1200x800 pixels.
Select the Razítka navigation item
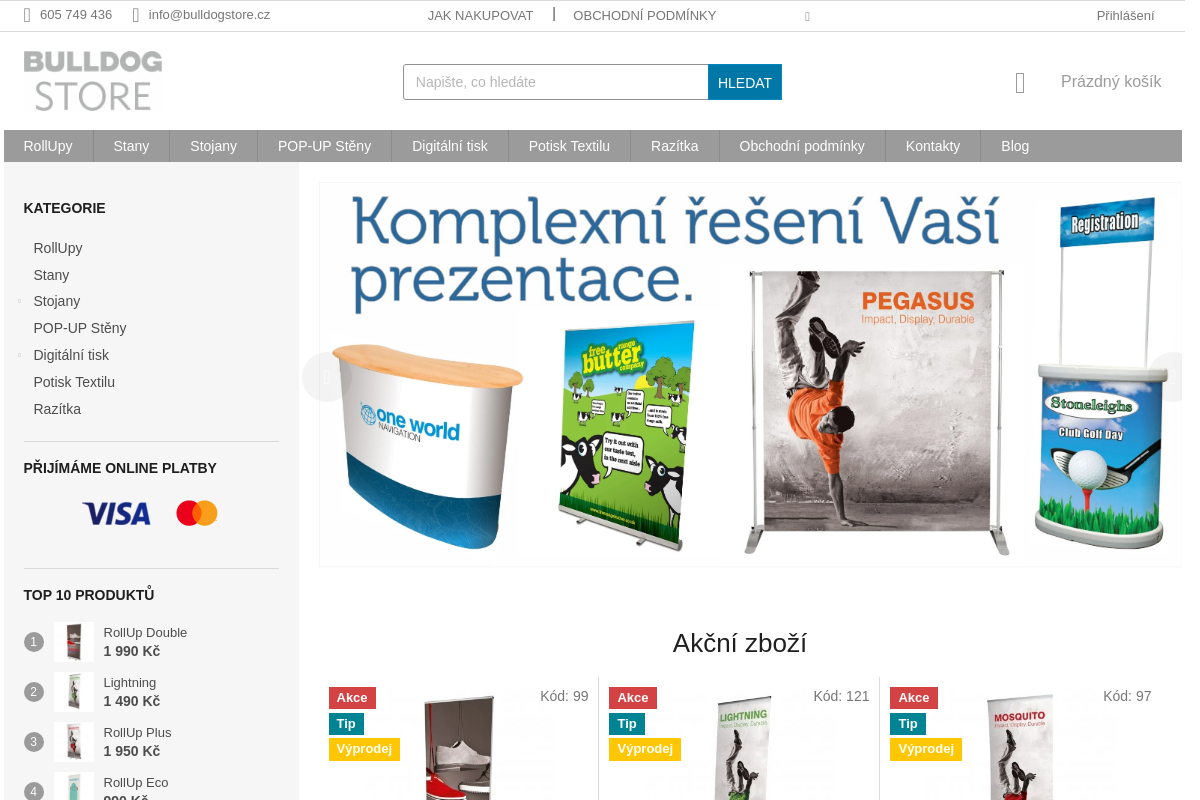click(674, 146)
